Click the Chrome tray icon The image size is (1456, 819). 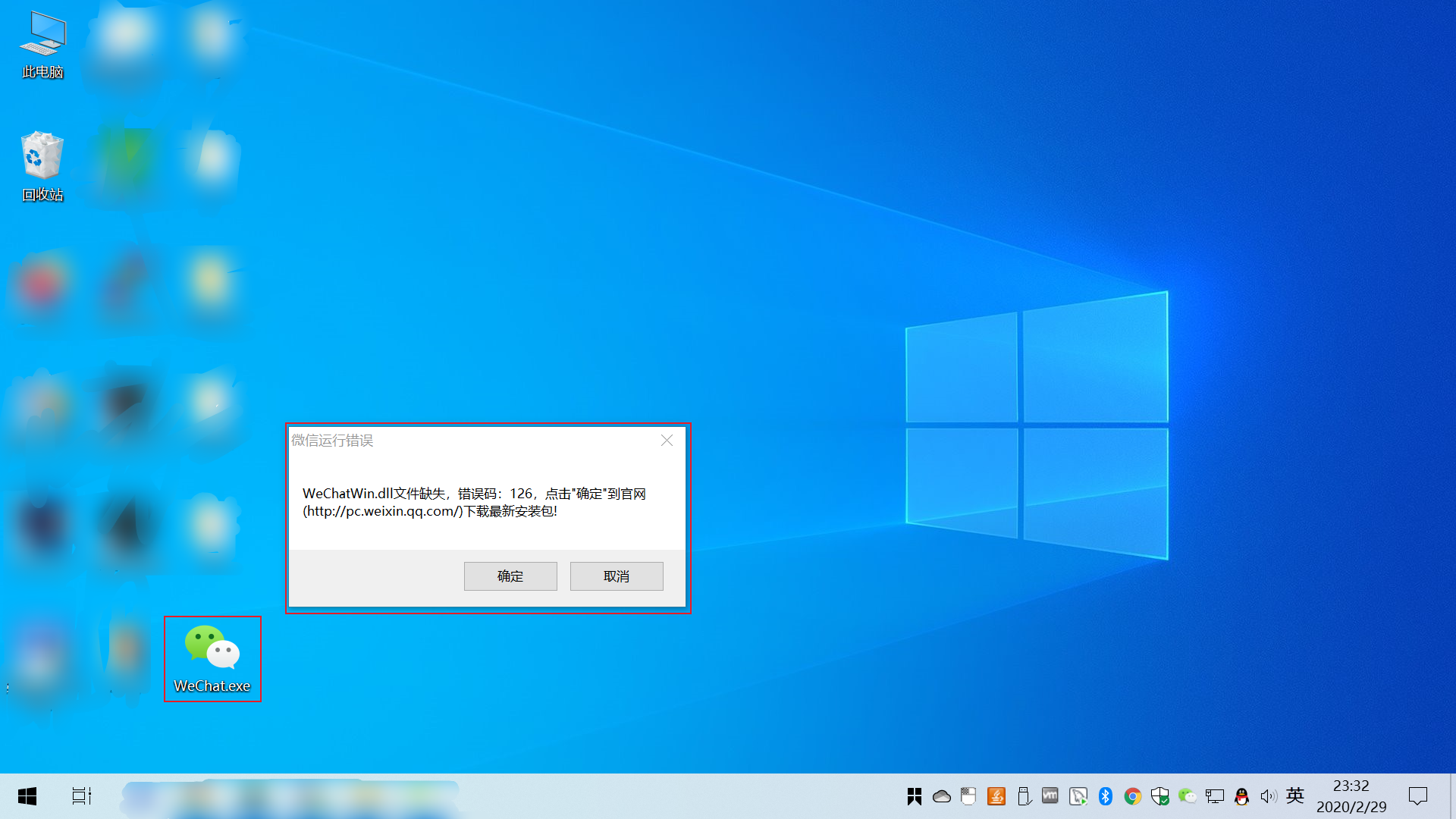pos(1133,796)
